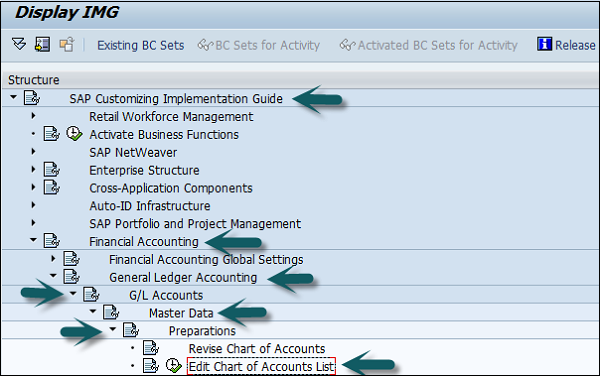Image resolution: width=600 pixels, height=376 pixels.
Task: Collapse the General Ledger Accounting node
Action: 53,275
